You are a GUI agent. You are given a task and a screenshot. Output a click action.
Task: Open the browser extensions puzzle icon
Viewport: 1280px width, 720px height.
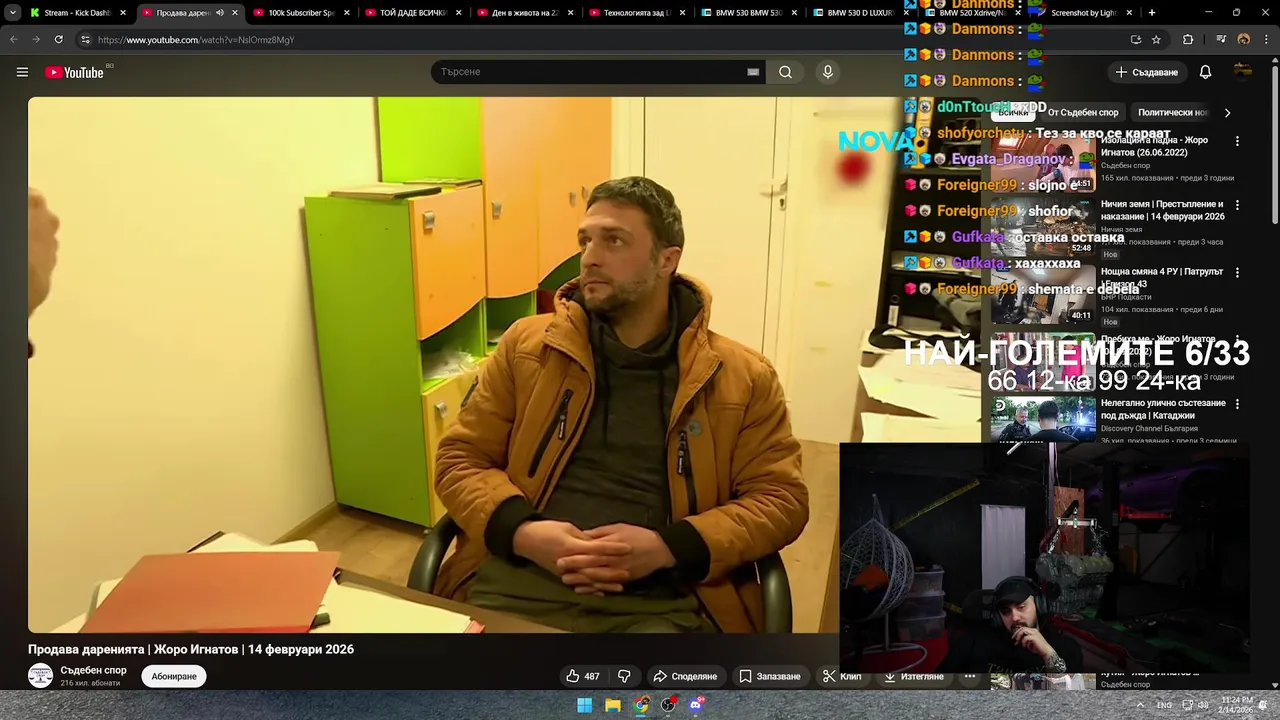1188,39
